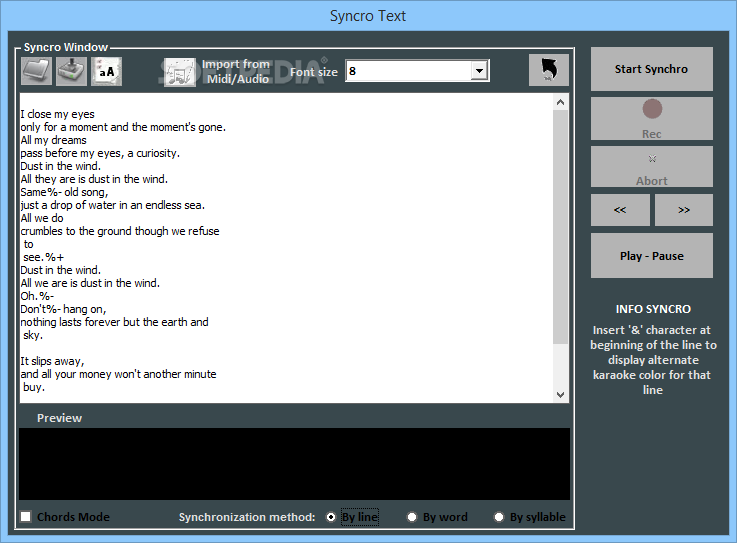
Task: Click the line 'Same%- old song,'
Action: pyautogui.click(x=64, y=192)
